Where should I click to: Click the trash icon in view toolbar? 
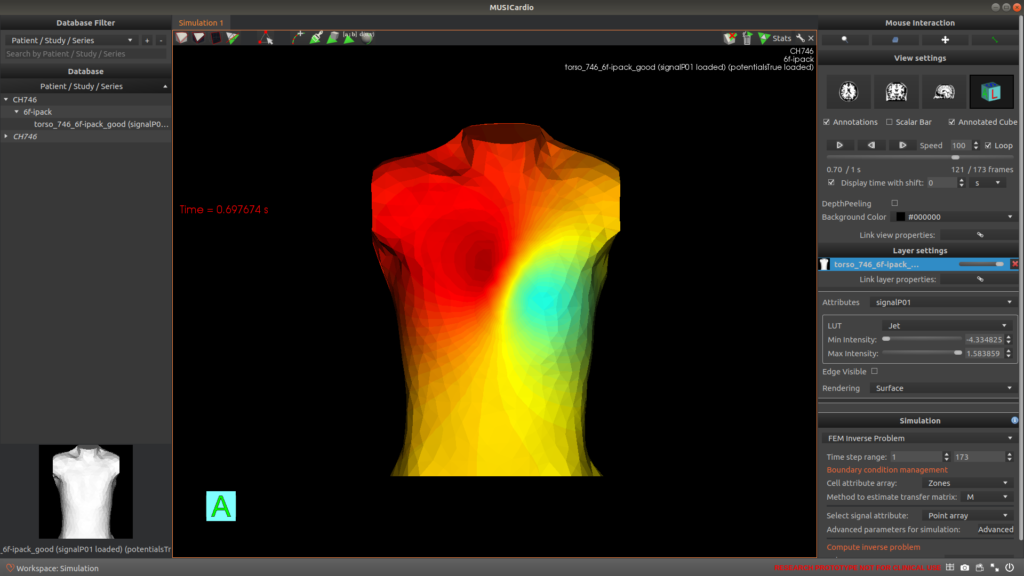point(747,38)
